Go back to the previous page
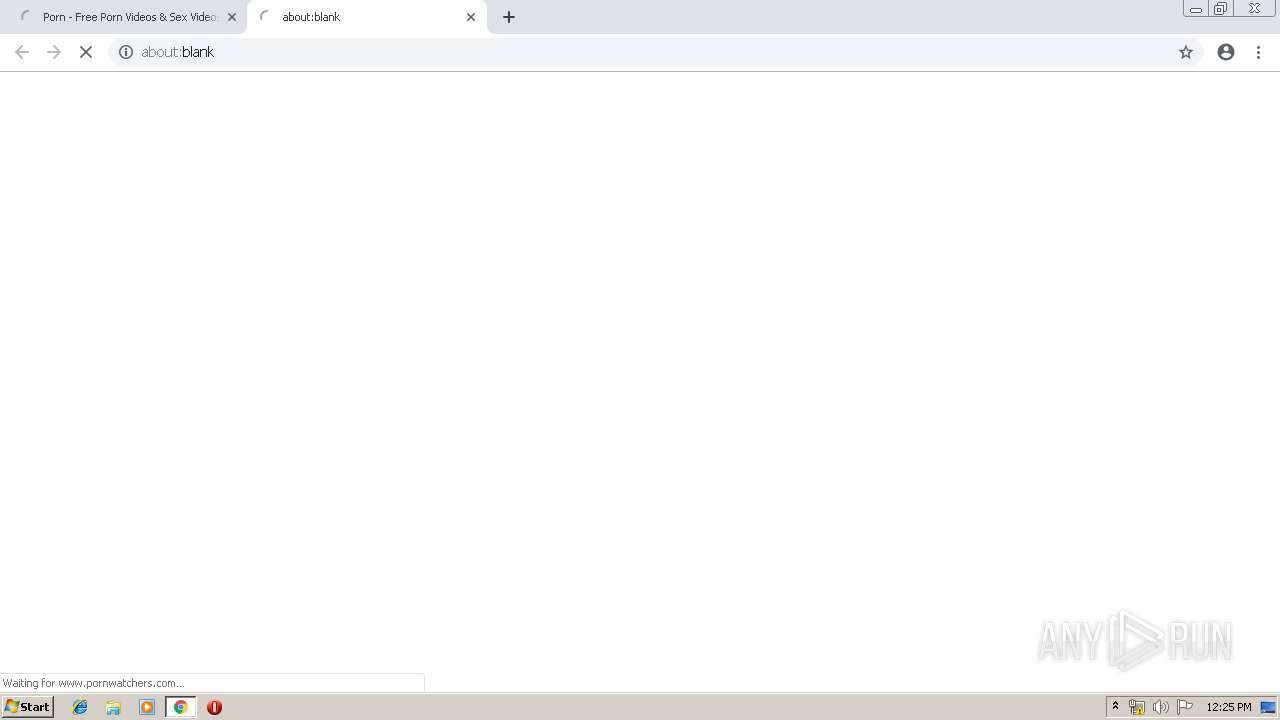The height and width of the screenshot is (720, 1280). point(22,52)
